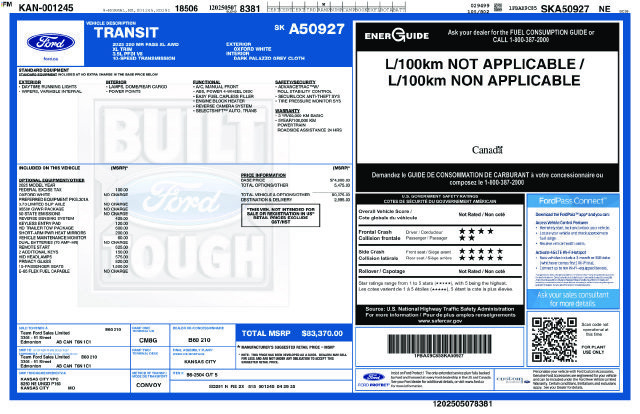Click B60 210 under the dealer heading
Image resolution: width=640 pixels, height=414 pixels.
199,340
